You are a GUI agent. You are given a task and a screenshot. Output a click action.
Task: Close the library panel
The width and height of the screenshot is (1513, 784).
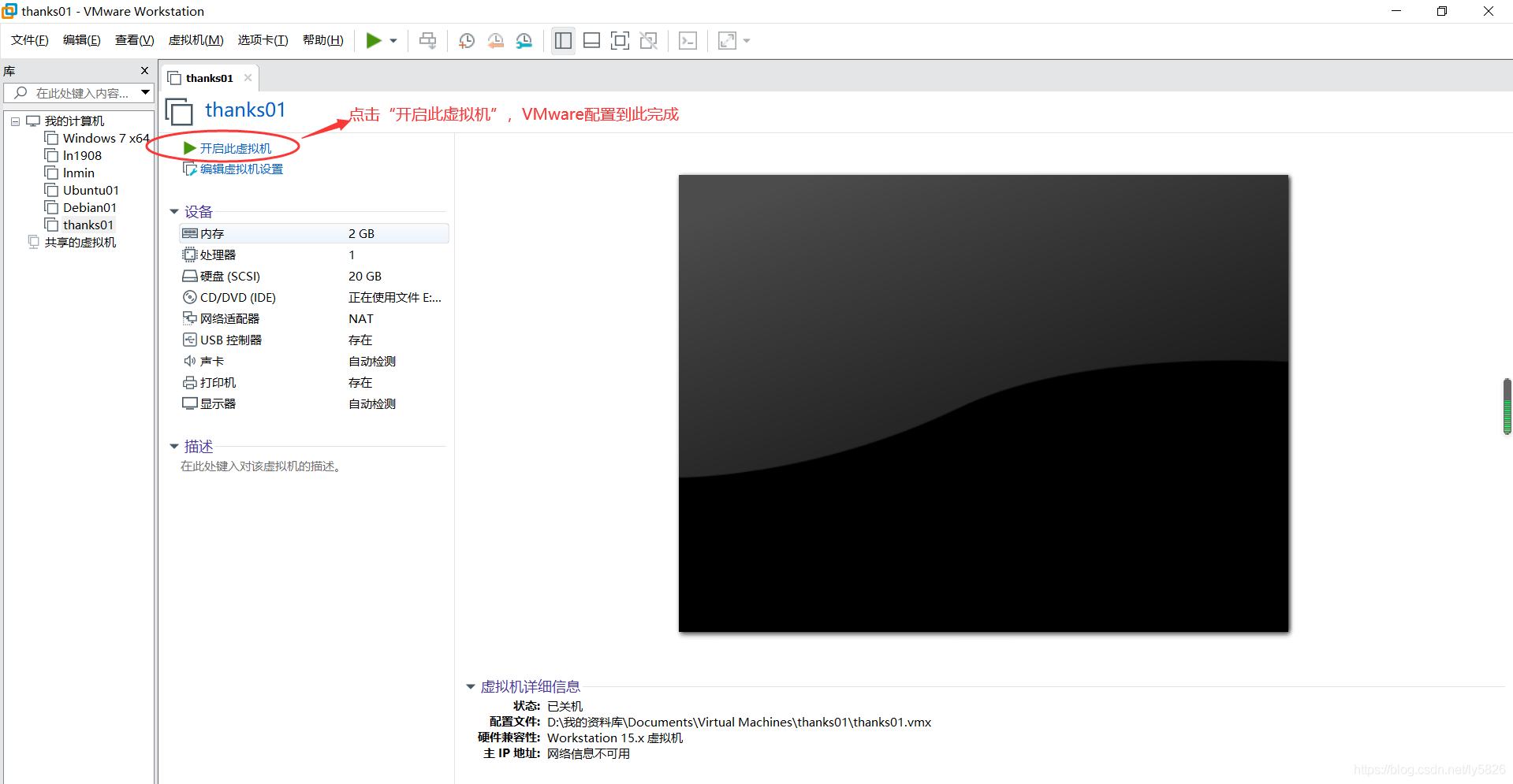click(x=144, y=71)
